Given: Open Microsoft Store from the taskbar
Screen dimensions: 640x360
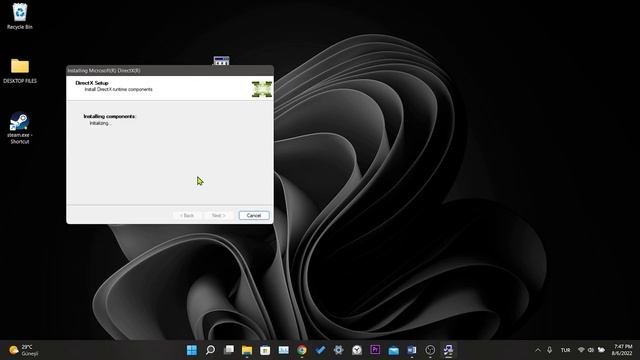Looking at the screenshot, I should (265, 350).
